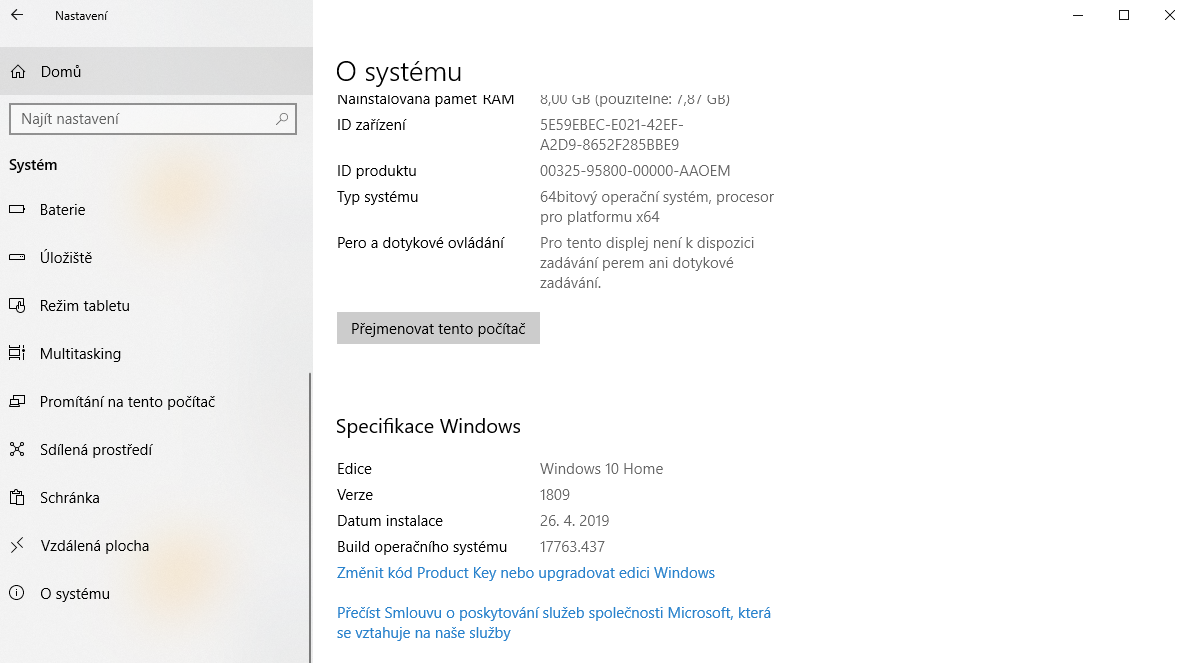Open Promítání na tento počítač
Image resolution: width=1179 pixels, height=663 pixels.
click(x=155, y=401)
